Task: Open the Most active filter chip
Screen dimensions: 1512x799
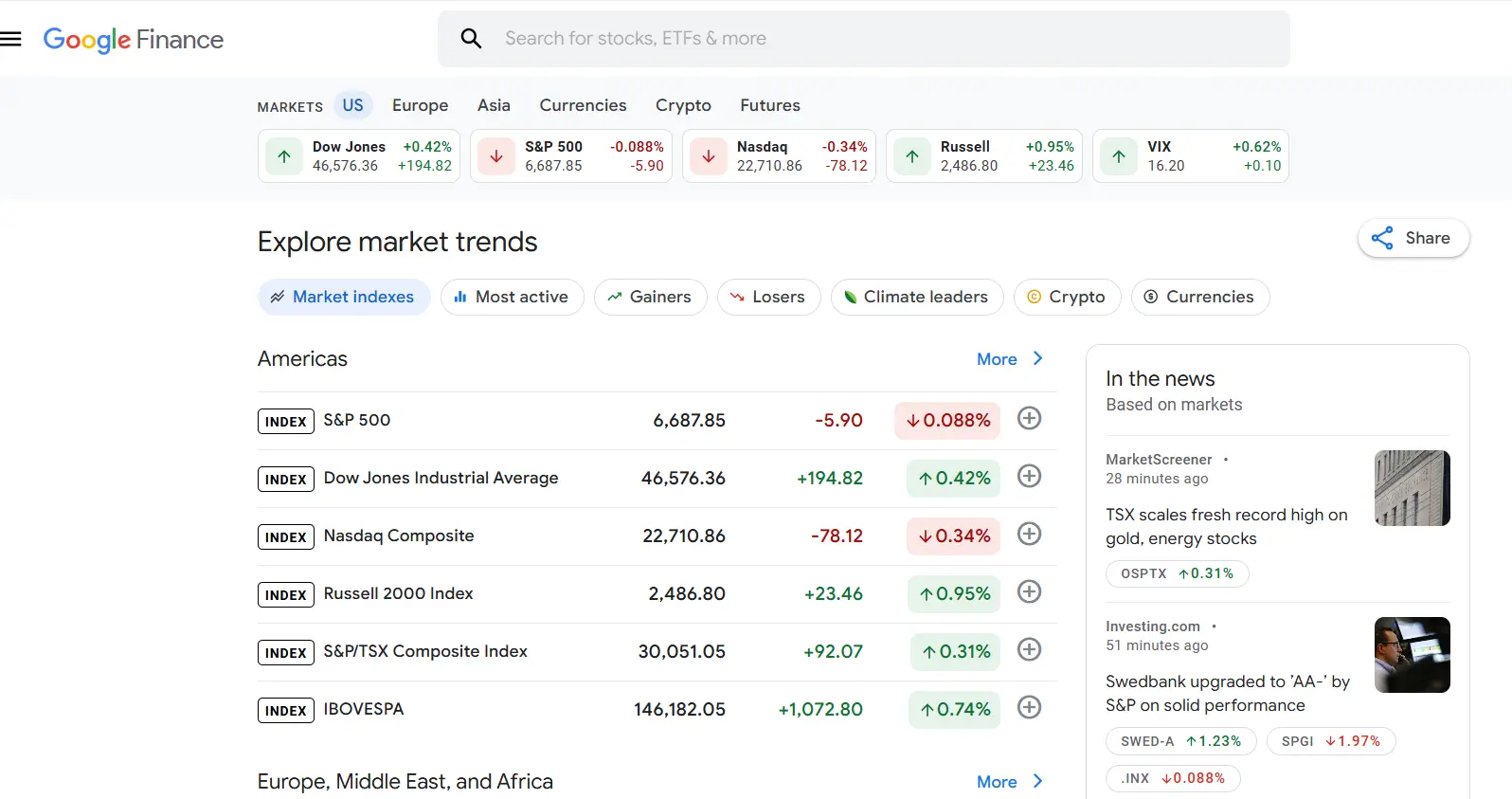Action: (x=512, y=297)
